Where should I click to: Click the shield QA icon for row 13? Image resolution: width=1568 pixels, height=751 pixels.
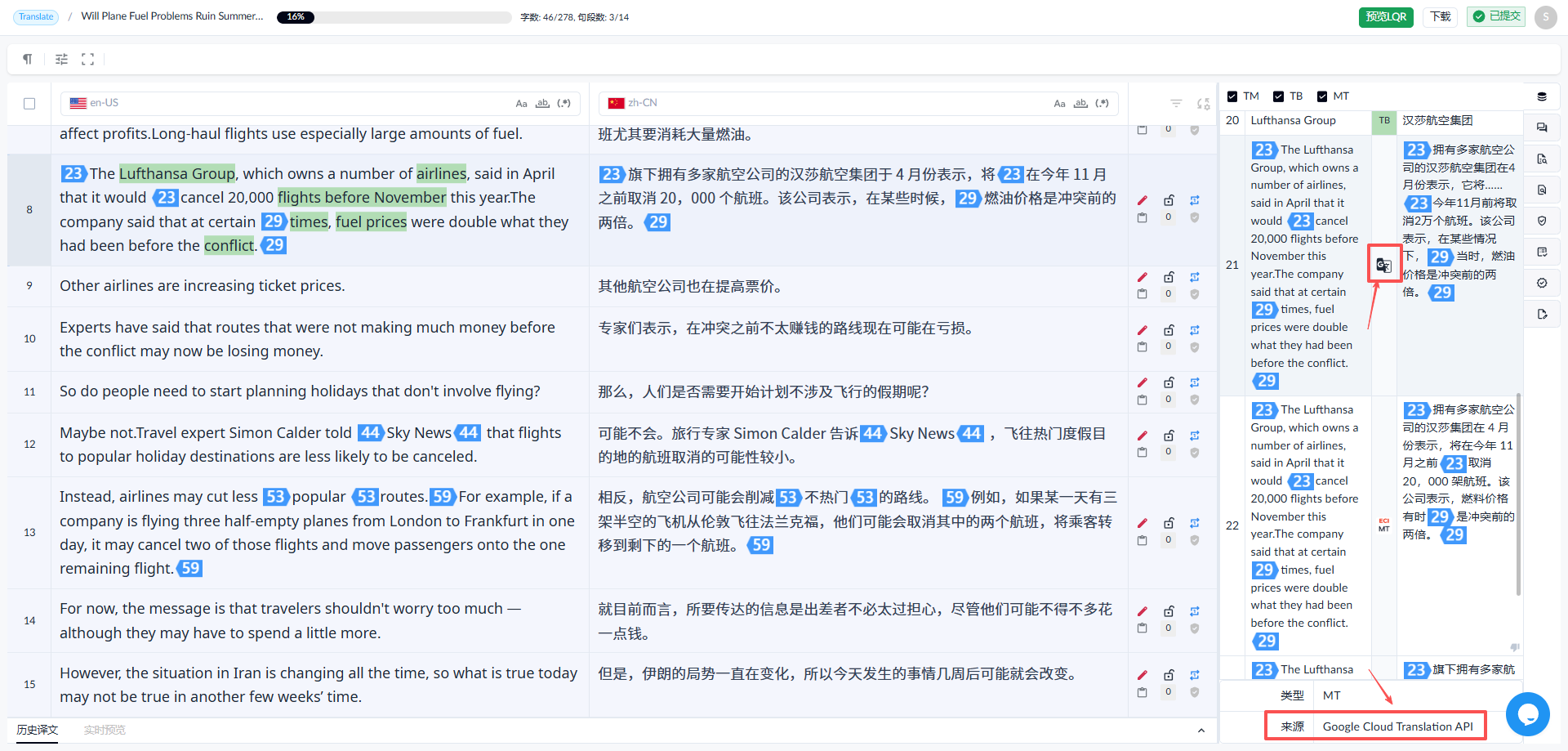1195,540
